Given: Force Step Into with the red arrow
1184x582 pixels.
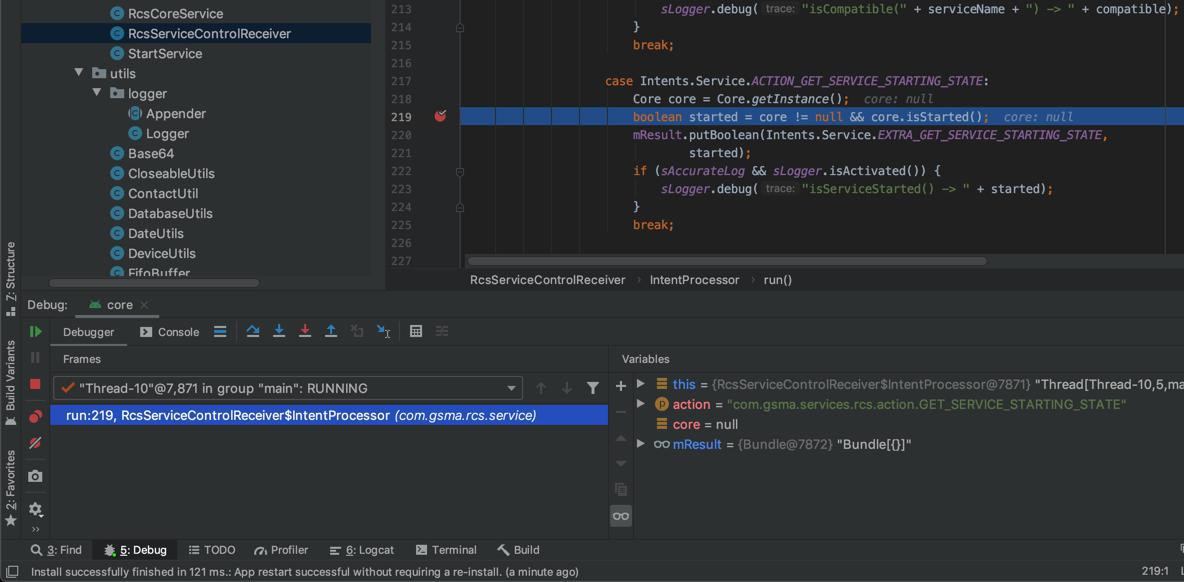Looking at the screenshot, I should click(x=304, y=331).
